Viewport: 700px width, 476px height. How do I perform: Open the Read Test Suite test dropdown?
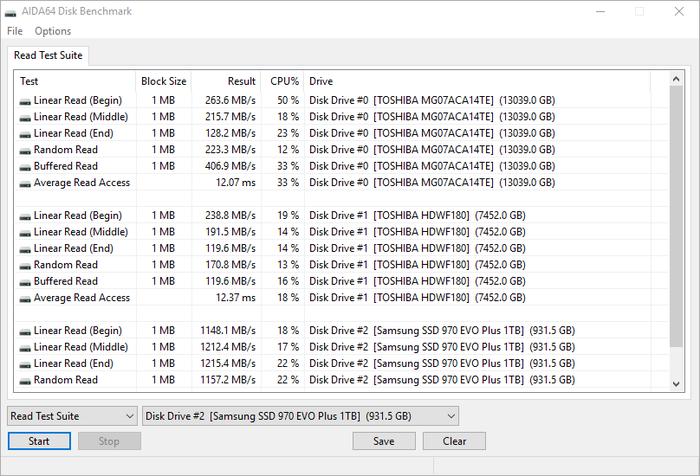72,416
